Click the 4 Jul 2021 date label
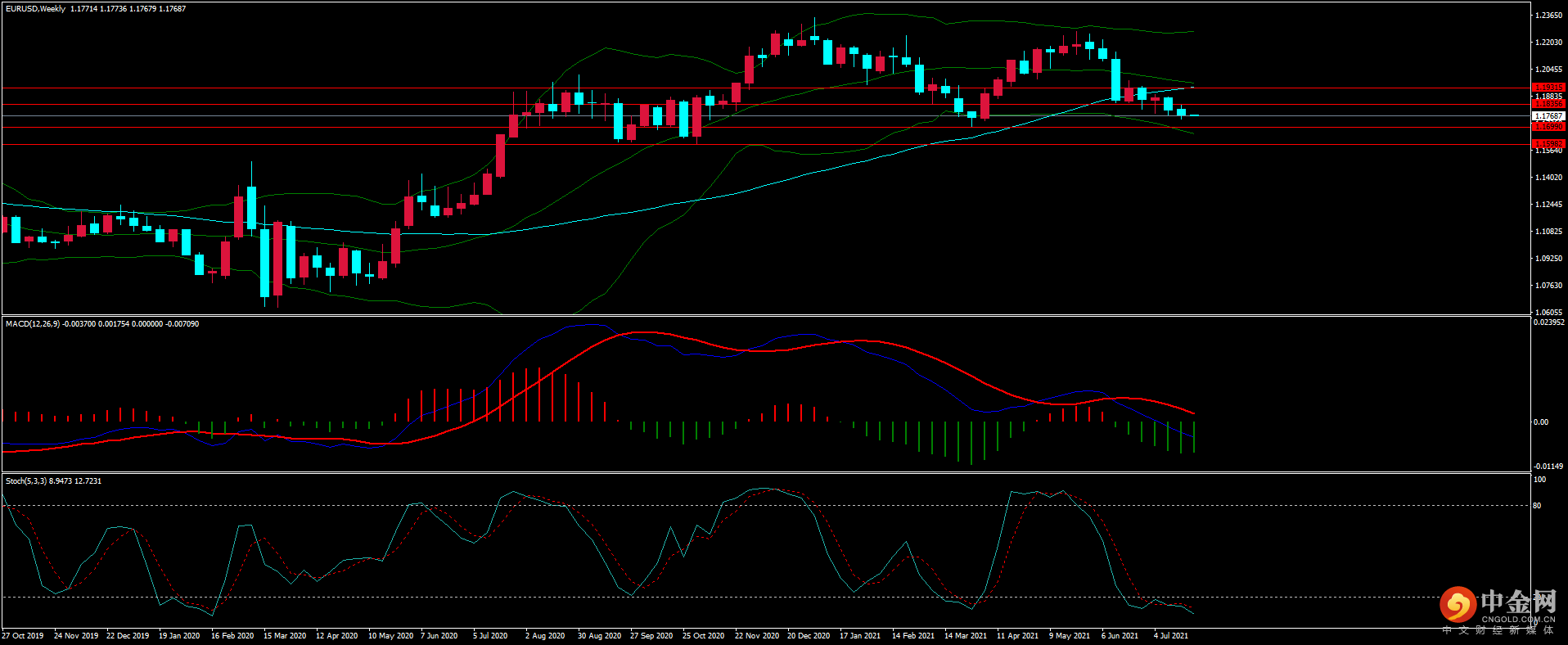Viewport: 1568px width, 645px height. pos(1171,636)
